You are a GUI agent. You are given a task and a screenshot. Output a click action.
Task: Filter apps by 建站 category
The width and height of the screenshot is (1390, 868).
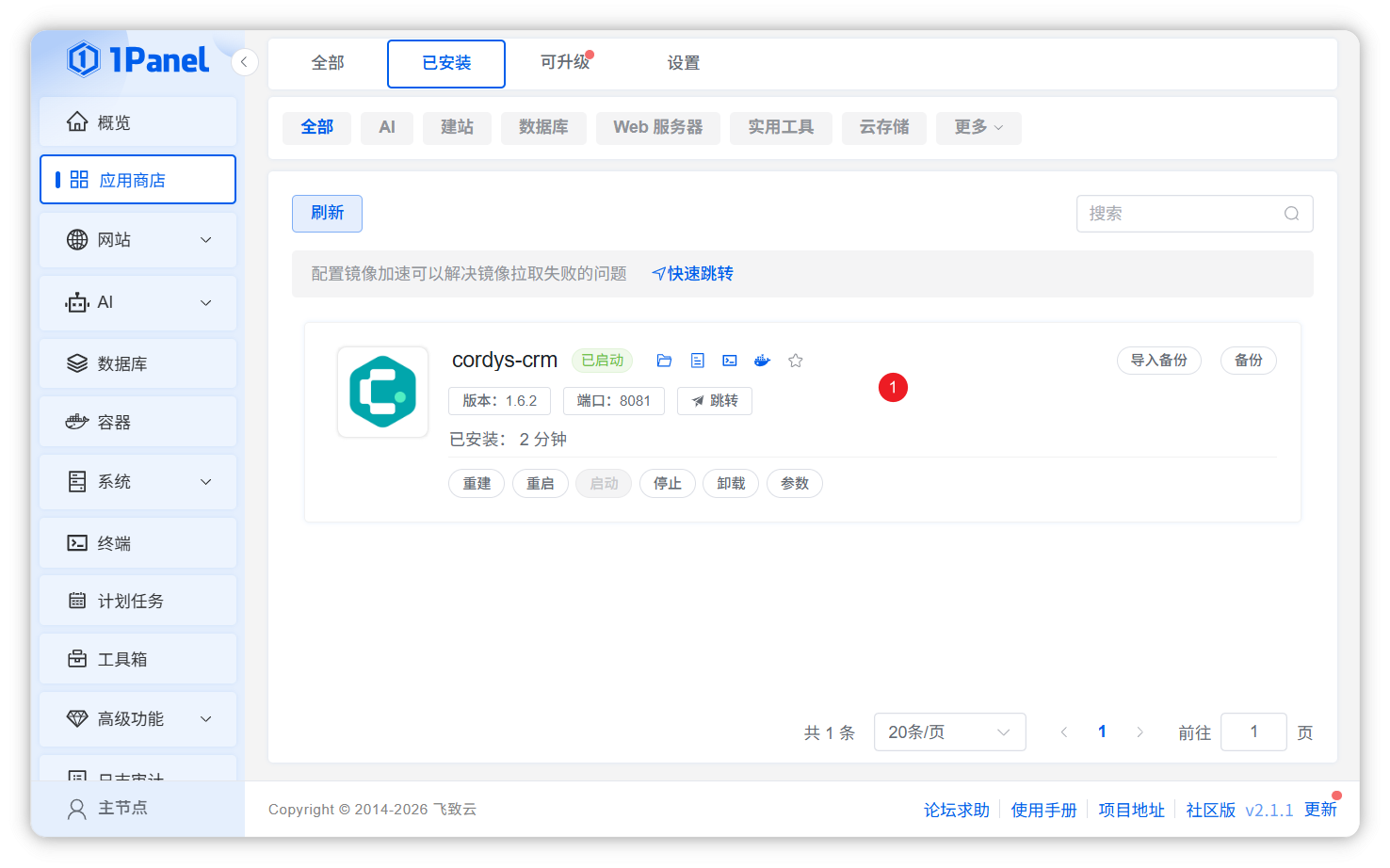[457, 128]
